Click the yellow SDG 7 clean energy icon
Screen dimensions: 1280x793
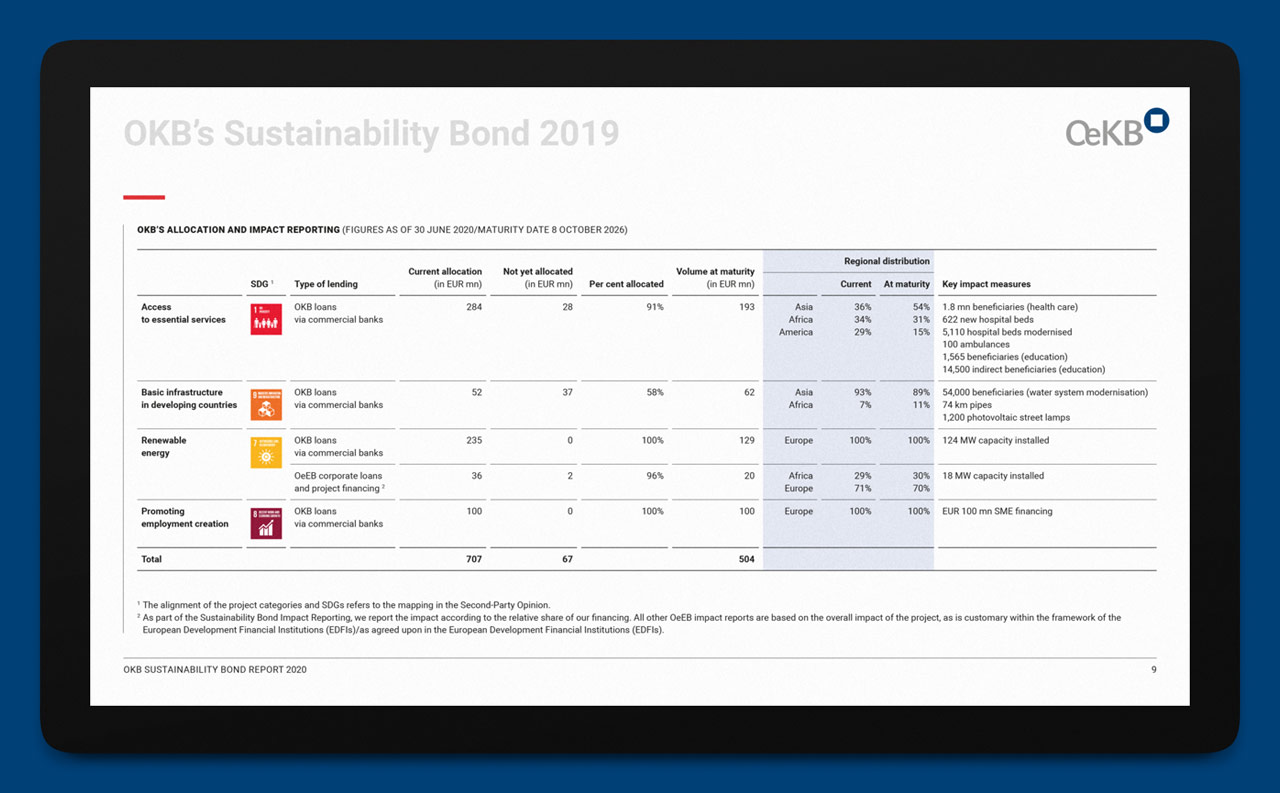point(265,452)
